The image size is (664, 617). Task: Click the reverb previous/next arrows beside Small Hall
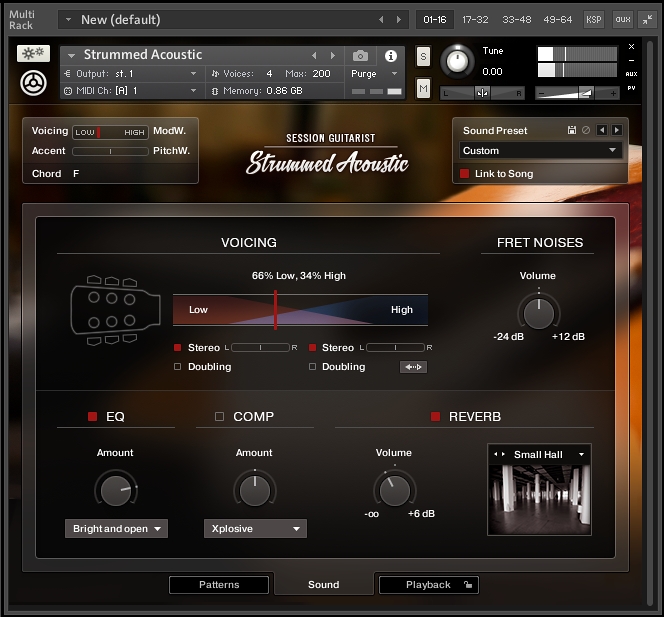pos(500,454)
